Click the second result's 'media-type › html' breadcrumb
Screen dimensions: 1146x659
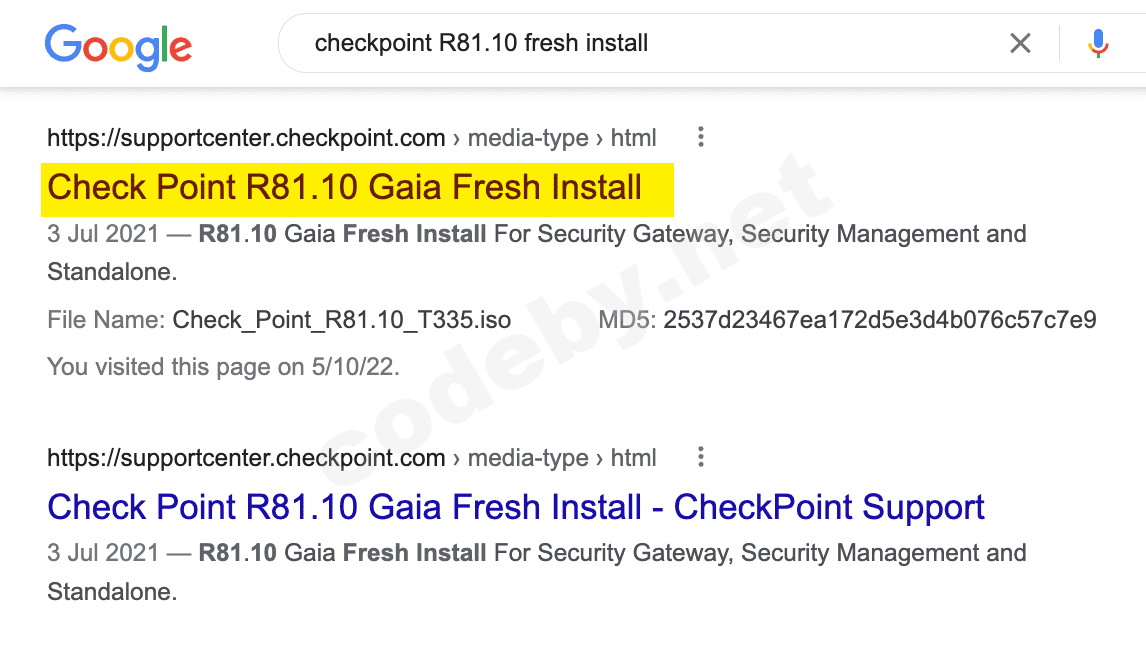click(x=562, y=458)
